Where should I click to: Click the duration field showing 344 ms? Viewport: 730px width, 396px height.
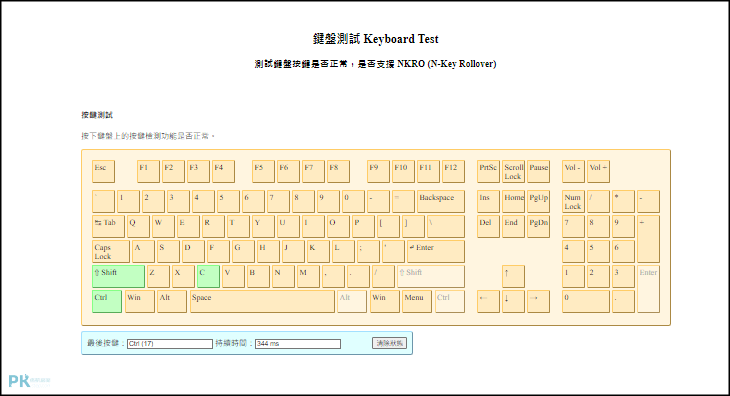(298, 344)
